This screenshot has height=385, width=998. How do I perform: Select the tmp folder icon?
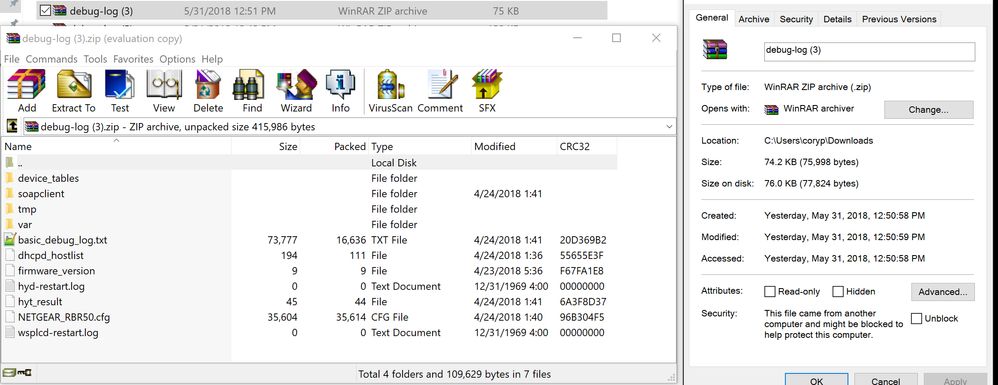click(9, 209)
